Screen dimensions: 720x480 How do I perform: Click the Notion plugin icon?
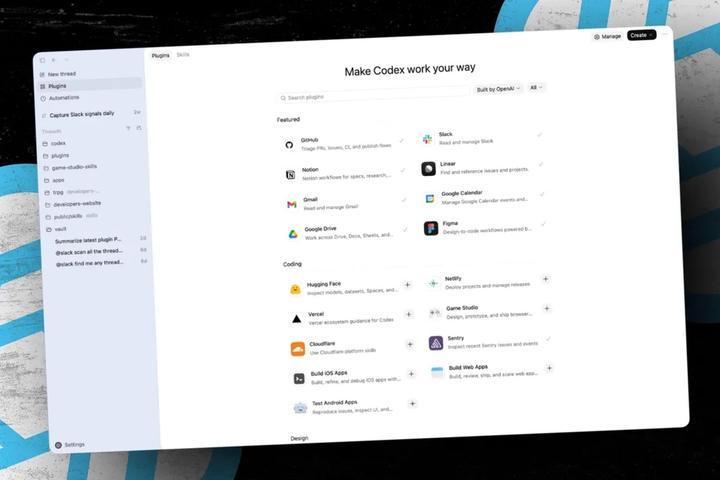click(291, 175)
